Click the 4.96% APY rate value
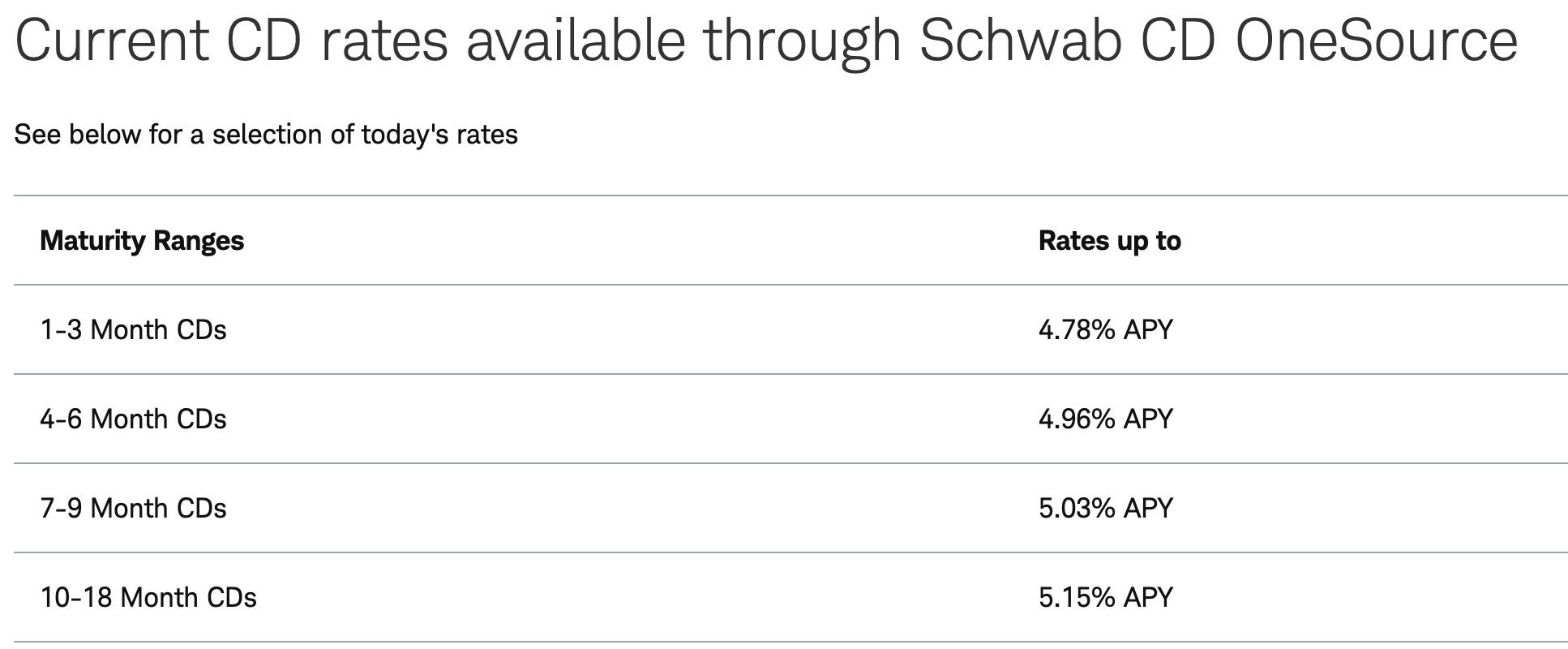The width and height of the screenshot is (1568, 649). (1105, 419)
